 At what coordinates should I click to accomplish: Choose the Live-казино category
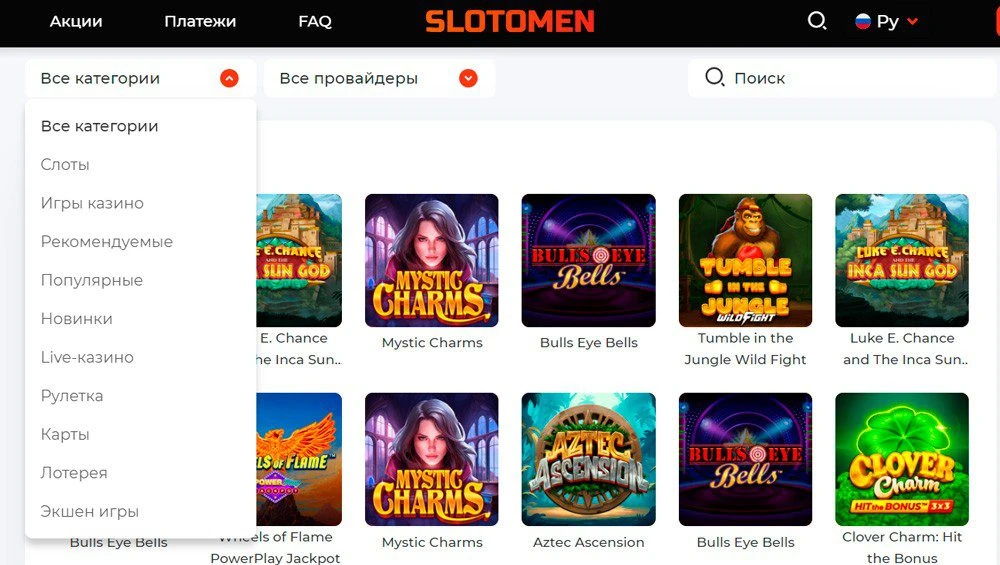[87, 357]
